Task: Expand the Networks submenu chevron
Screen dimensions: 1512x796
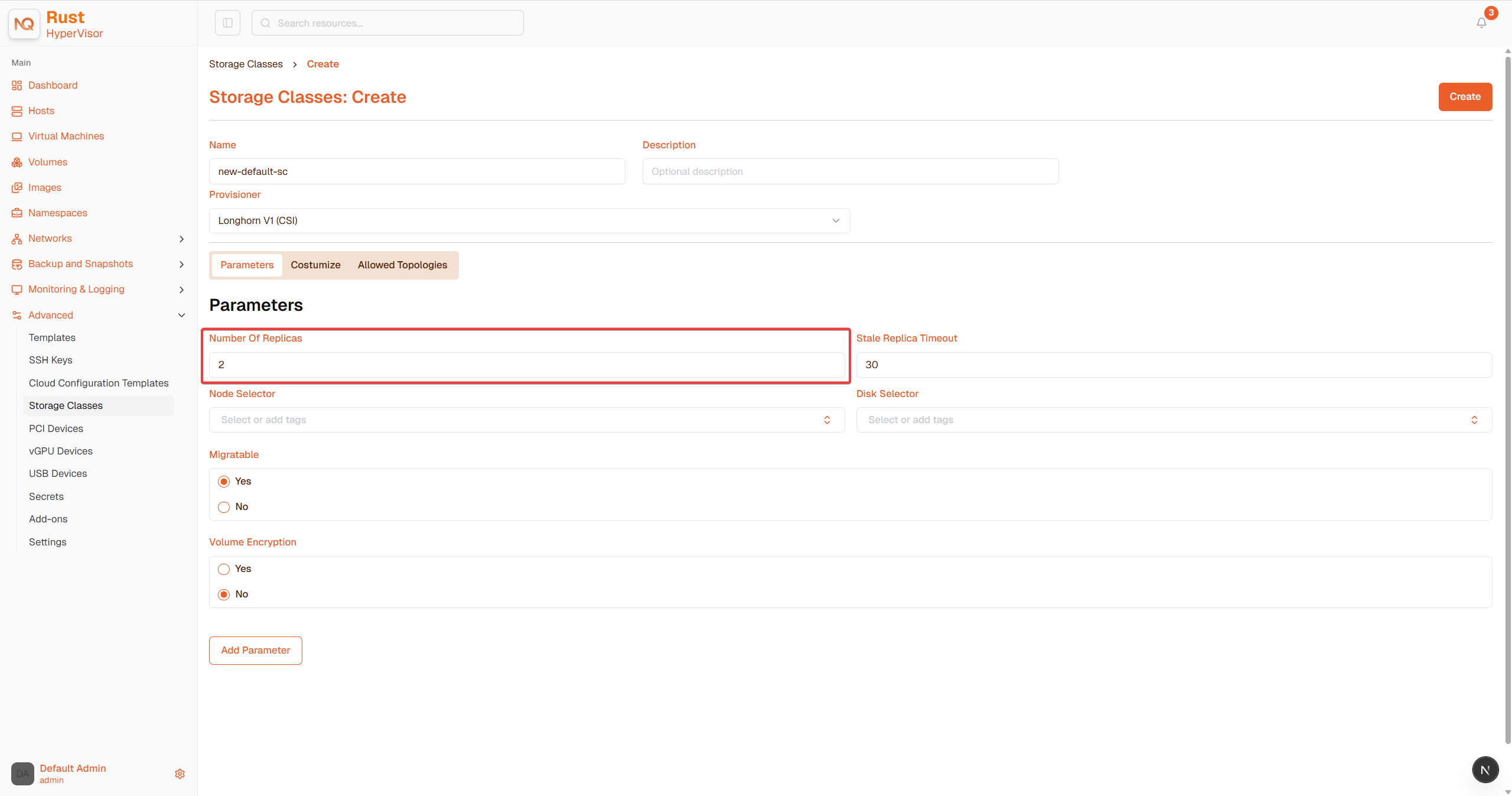Action: [x=181, y=239]
